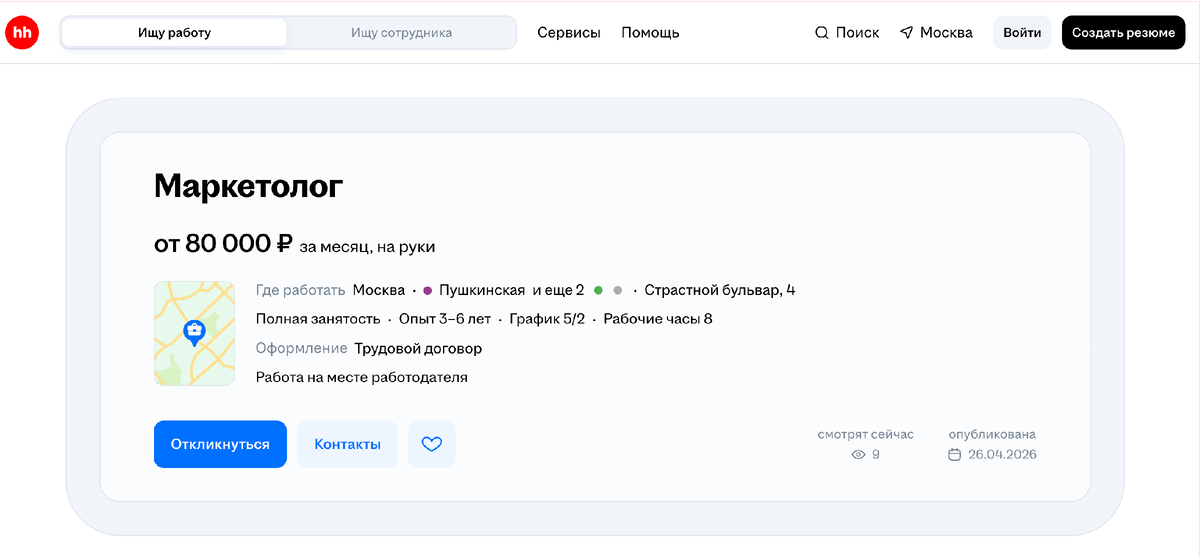This screenshot has width=1200, height=557.
Task: Respond with the 'Откликнуться' button
Action: click(220, 444)
